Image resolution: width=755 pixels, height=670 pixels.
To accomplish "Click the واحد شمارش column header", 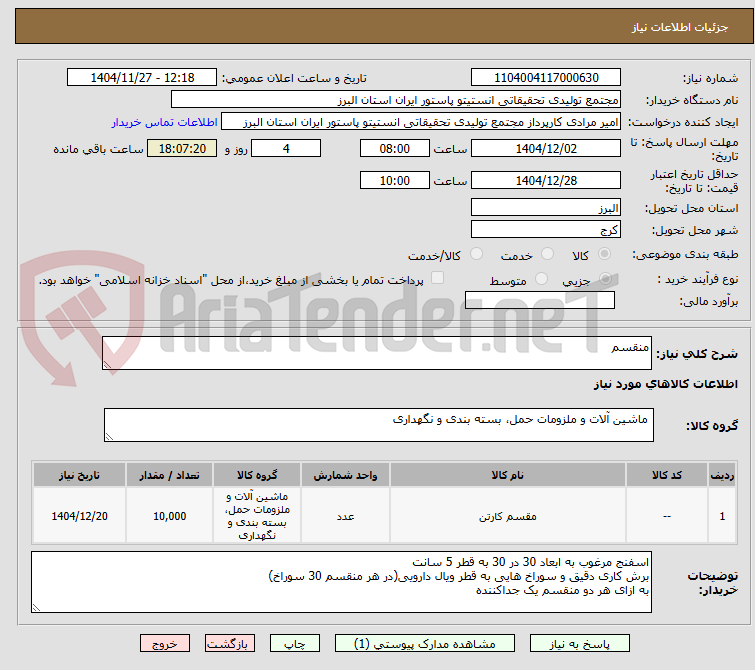I will tap(345, 475).
